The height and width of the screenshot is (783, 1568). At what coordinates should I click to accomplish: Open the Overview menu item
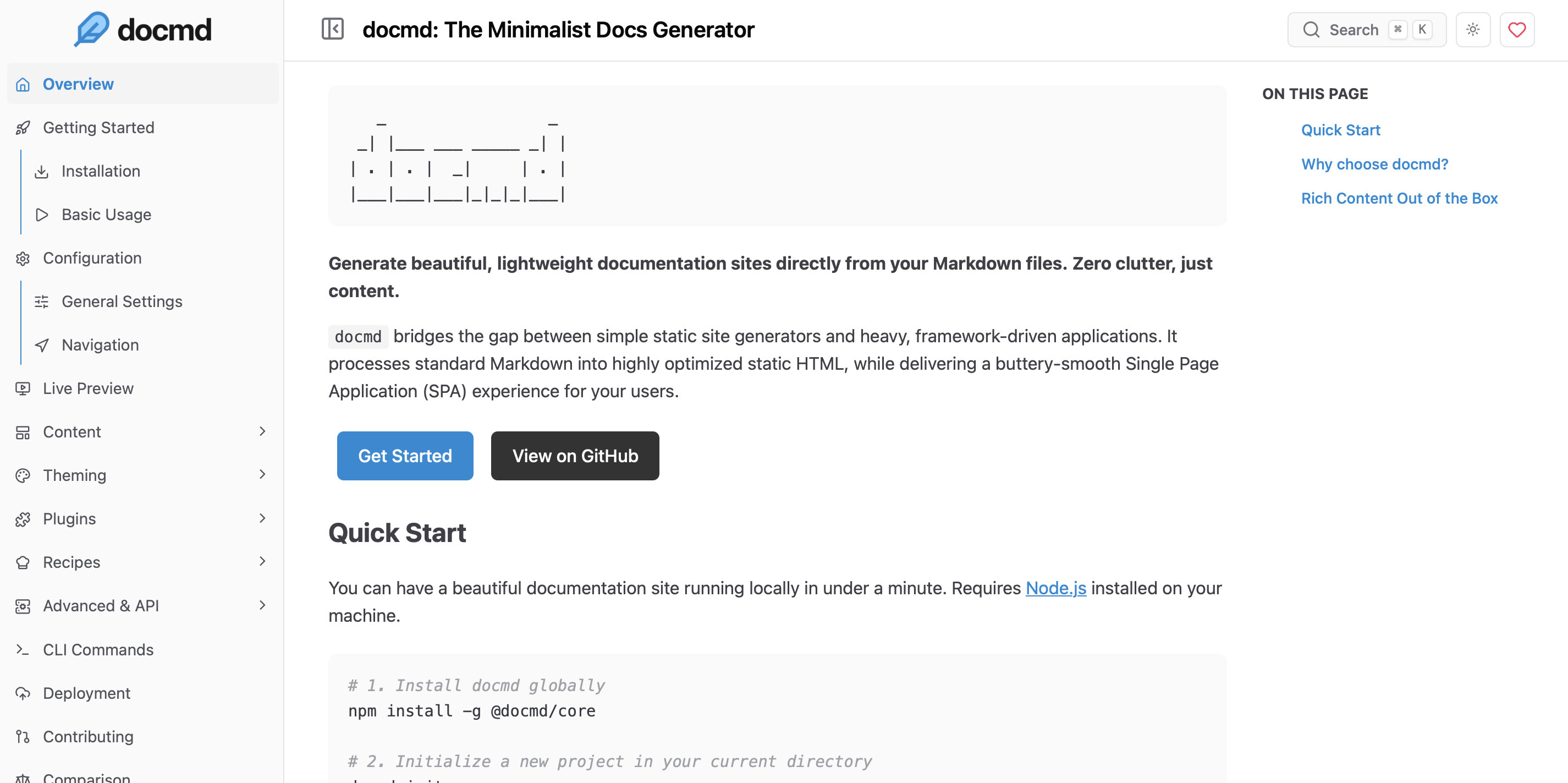[78, 84]
